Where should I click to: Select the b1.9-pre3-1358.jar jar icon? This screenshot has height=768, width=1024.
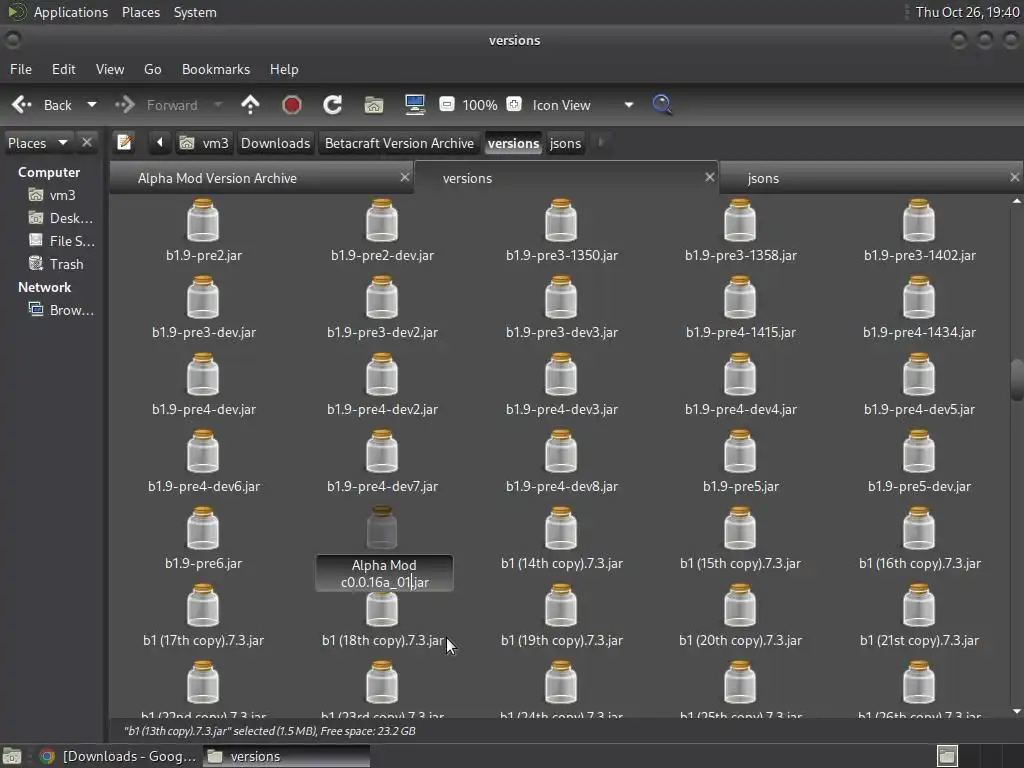click(740, 221)
